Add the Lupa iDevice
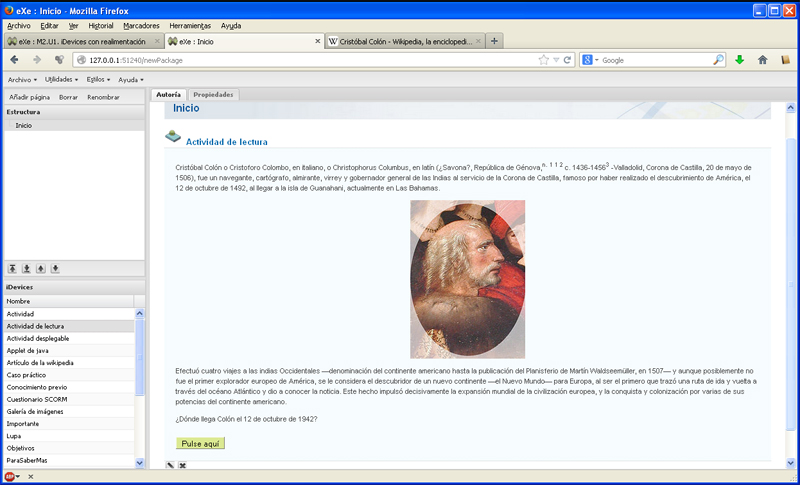 pos(69,436)
